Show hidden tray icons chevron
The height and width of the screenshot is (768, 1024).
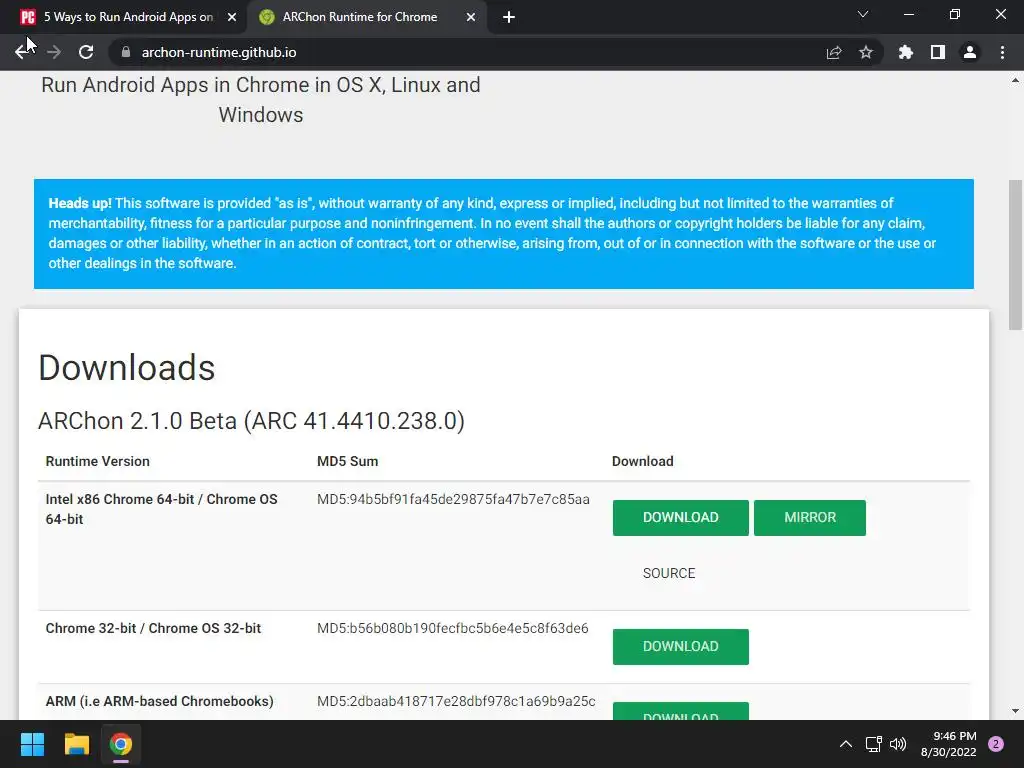846,744
